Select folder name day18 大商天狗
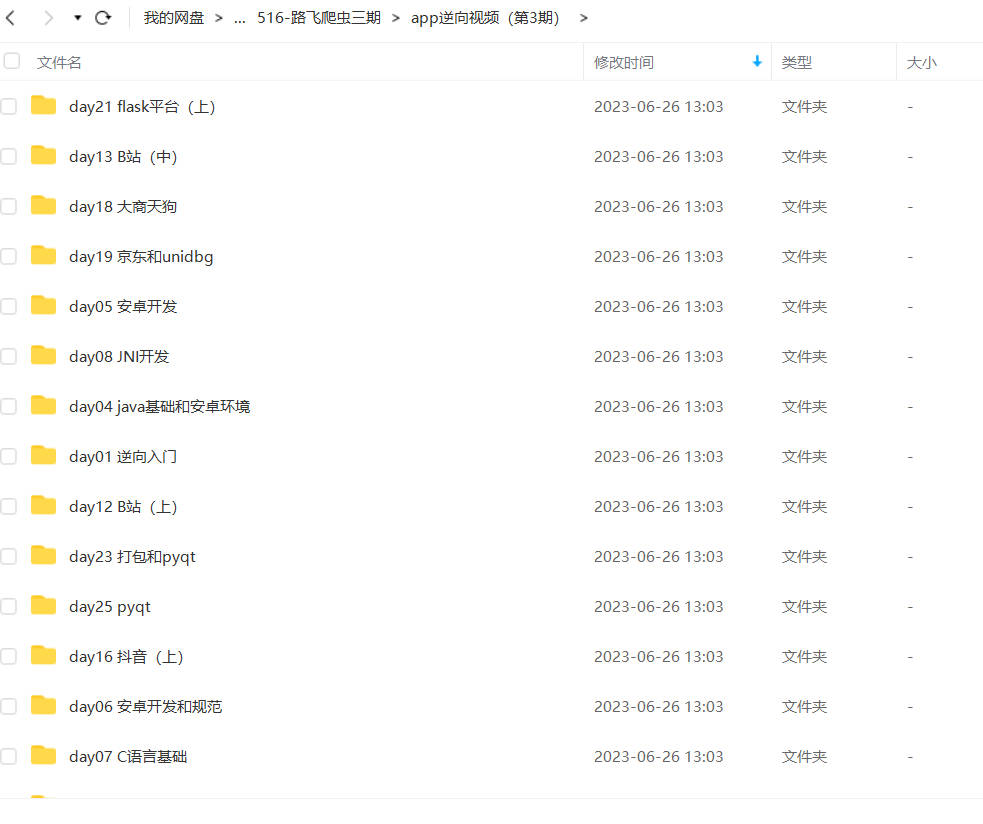The image size is (983, 824). tap(123, 207)
